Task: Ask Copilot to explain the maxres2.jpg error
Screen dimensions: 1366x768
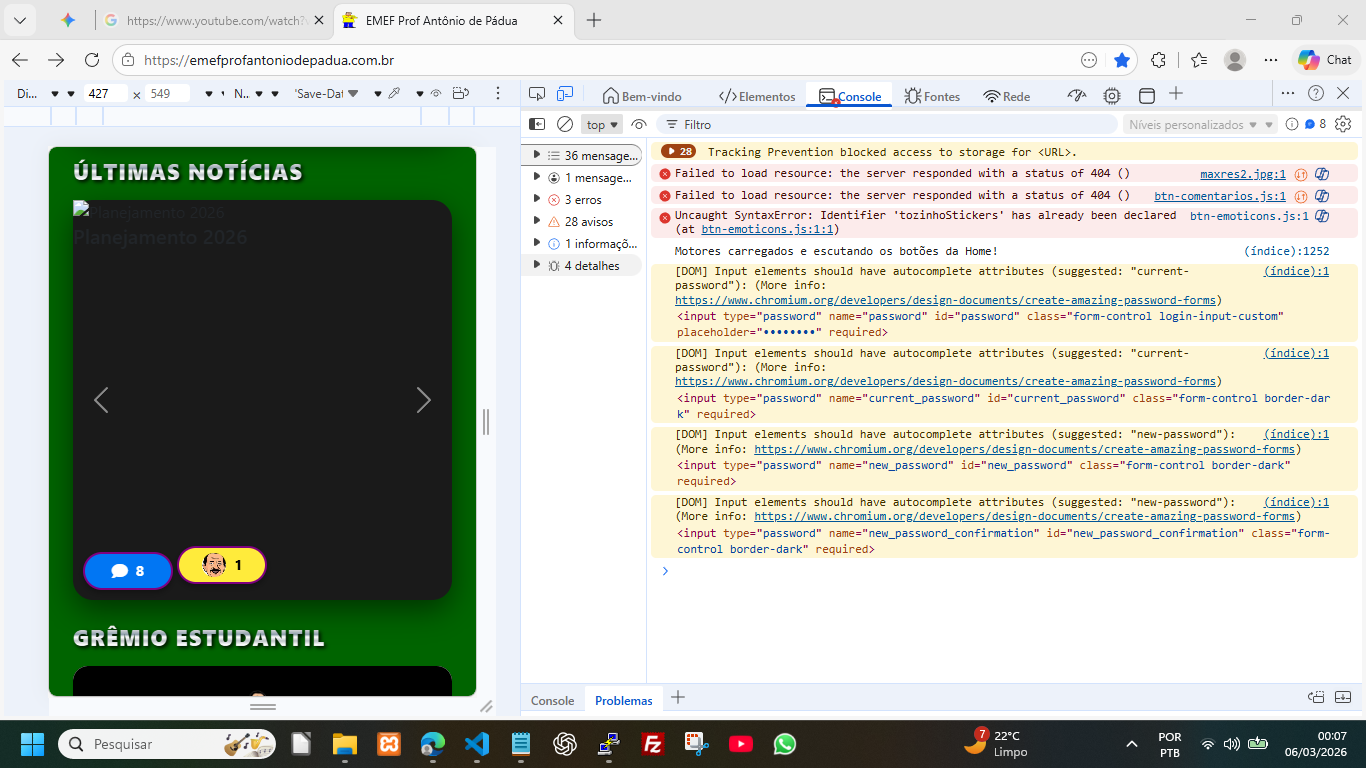Action: click(x=1321, y=173)
